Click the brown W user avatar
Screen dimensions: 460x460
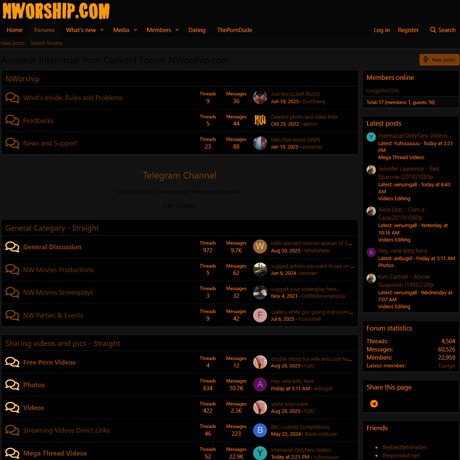point(260,247)
